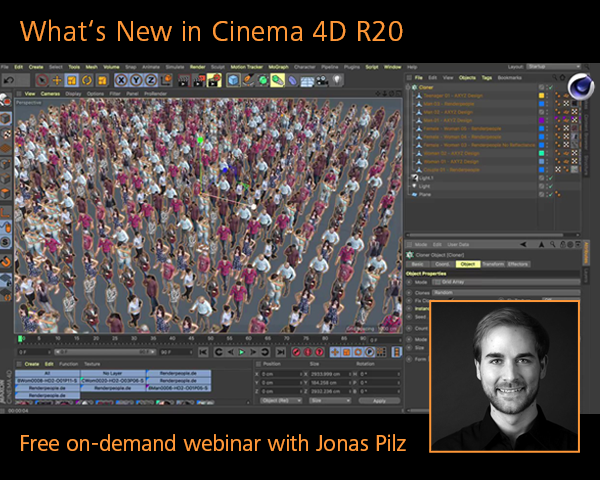Click the purple layer swatch on Man 01
The image size is (600, 480).
click(541, 120)
